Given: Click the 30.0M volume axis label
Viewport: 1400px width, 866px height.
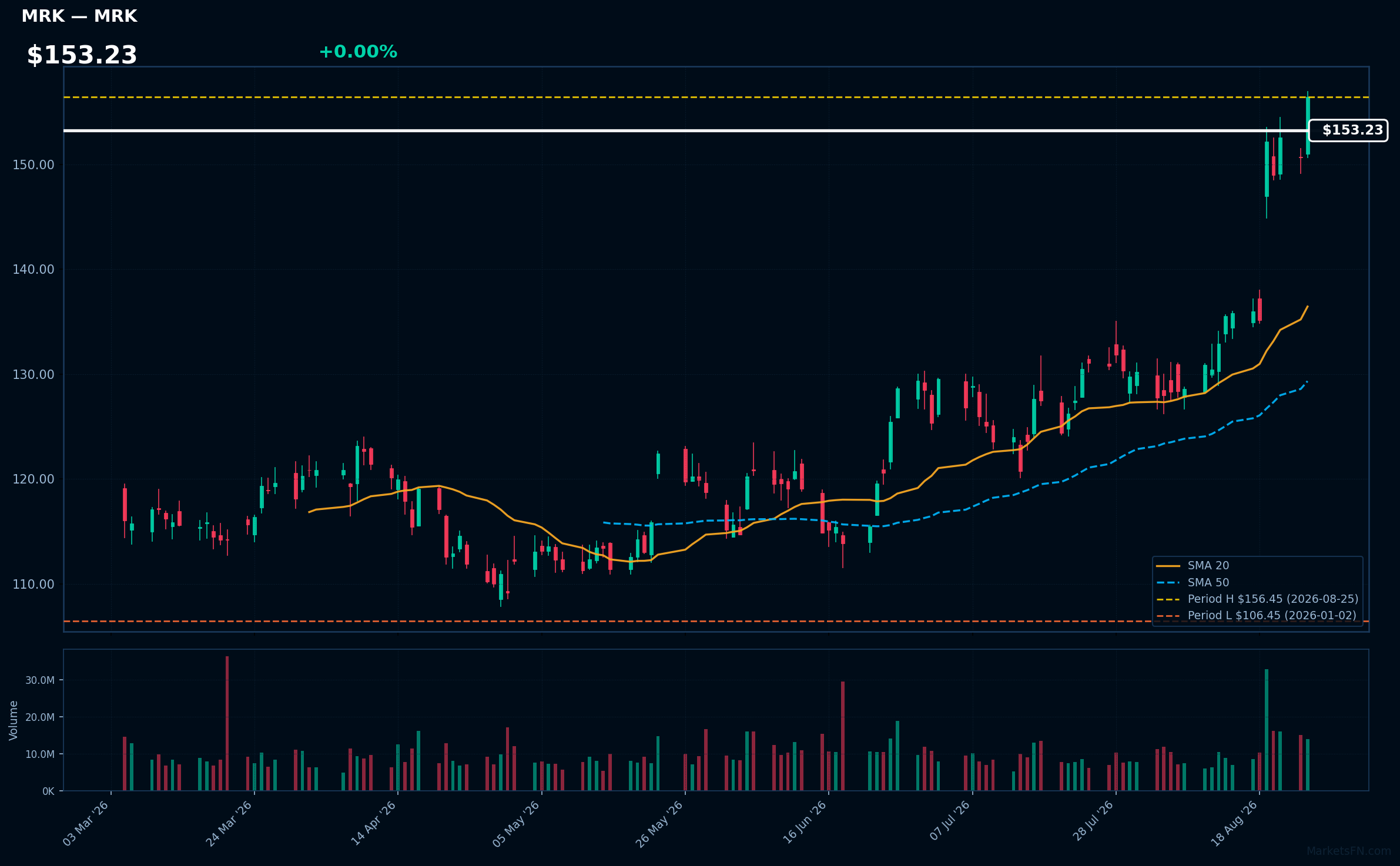Looking at the screenshot, I should click(40, 680).
